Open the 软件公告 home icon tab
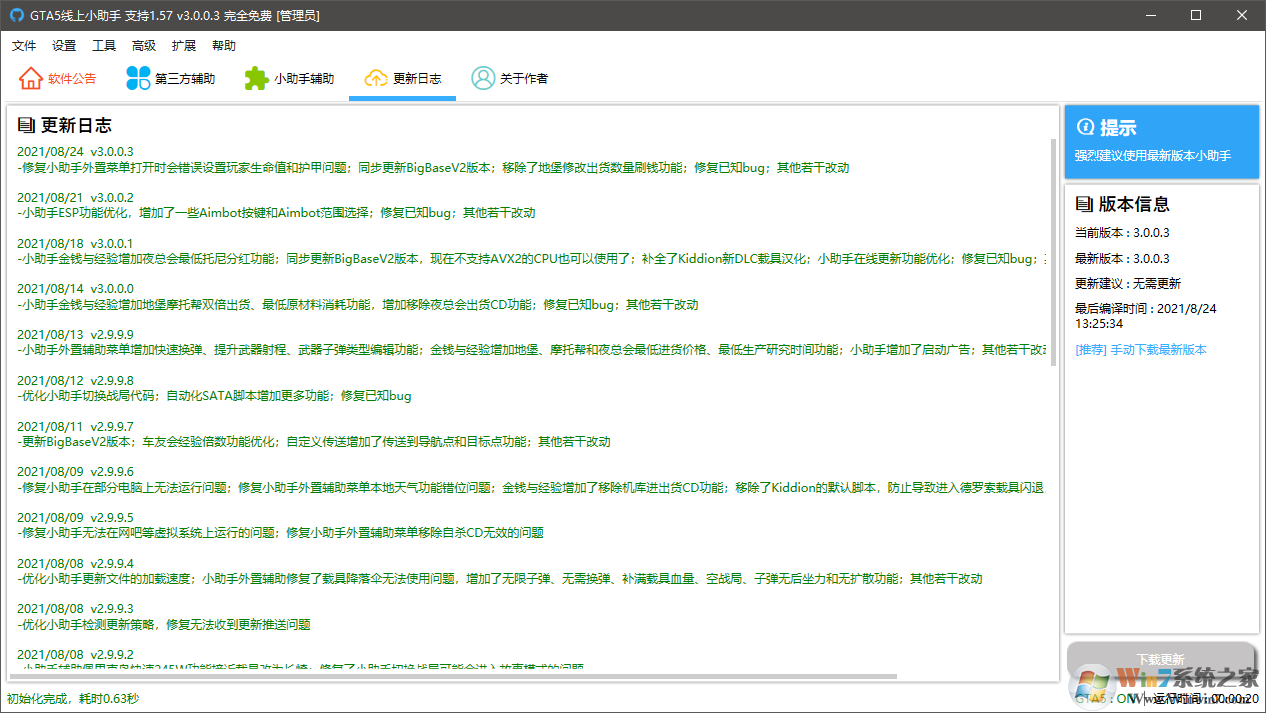This screenshot has height=713, width=1266. [x=31, y=78]
